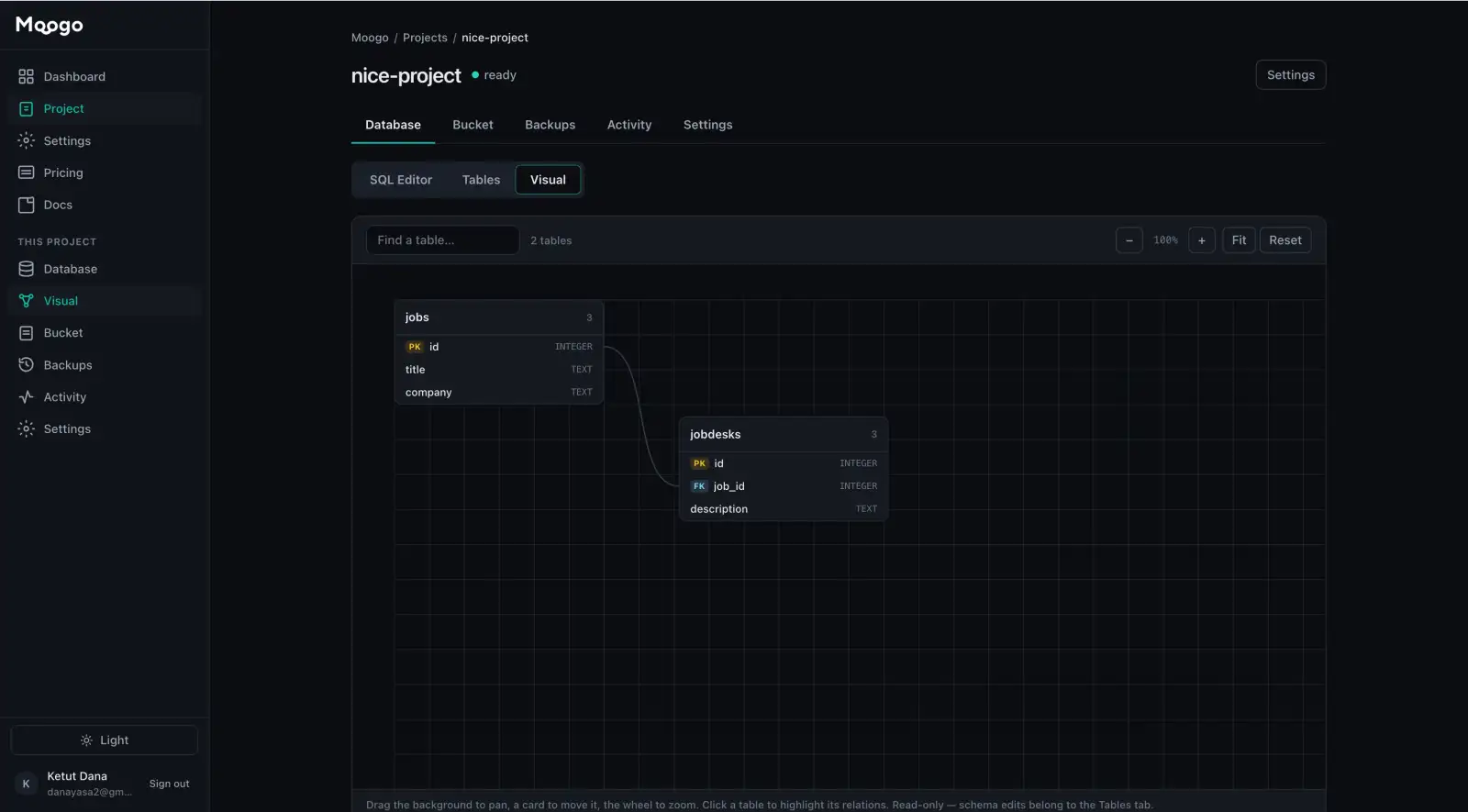Click the Settings button at top right
This screenshot has width=1468, height=812.
tap(1290, 75)
